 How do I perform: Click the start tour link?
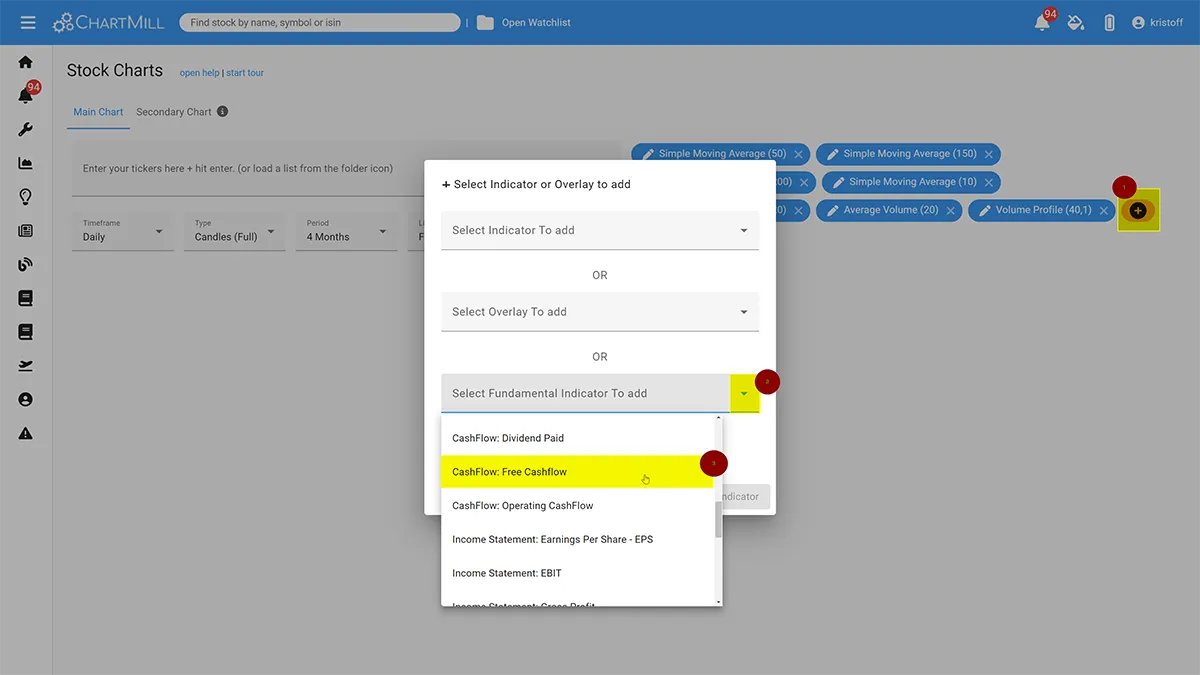[245, 73]
